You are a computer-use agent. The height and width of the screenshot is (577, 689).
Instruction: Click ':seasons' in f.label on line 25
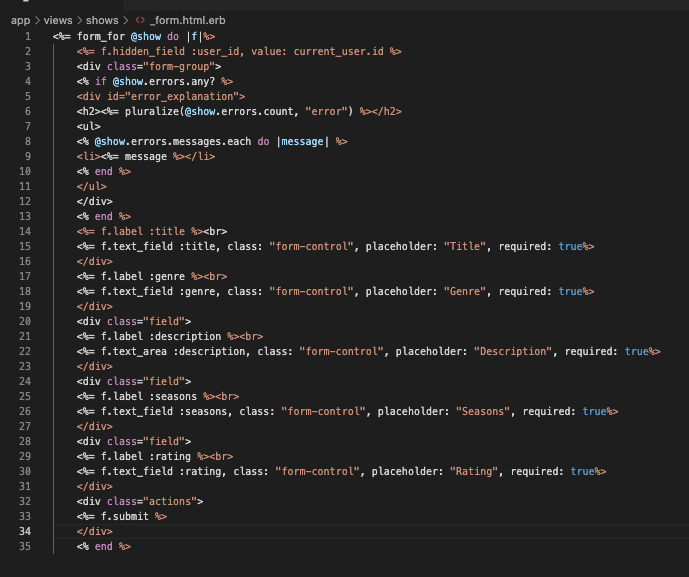click(173, 396)
